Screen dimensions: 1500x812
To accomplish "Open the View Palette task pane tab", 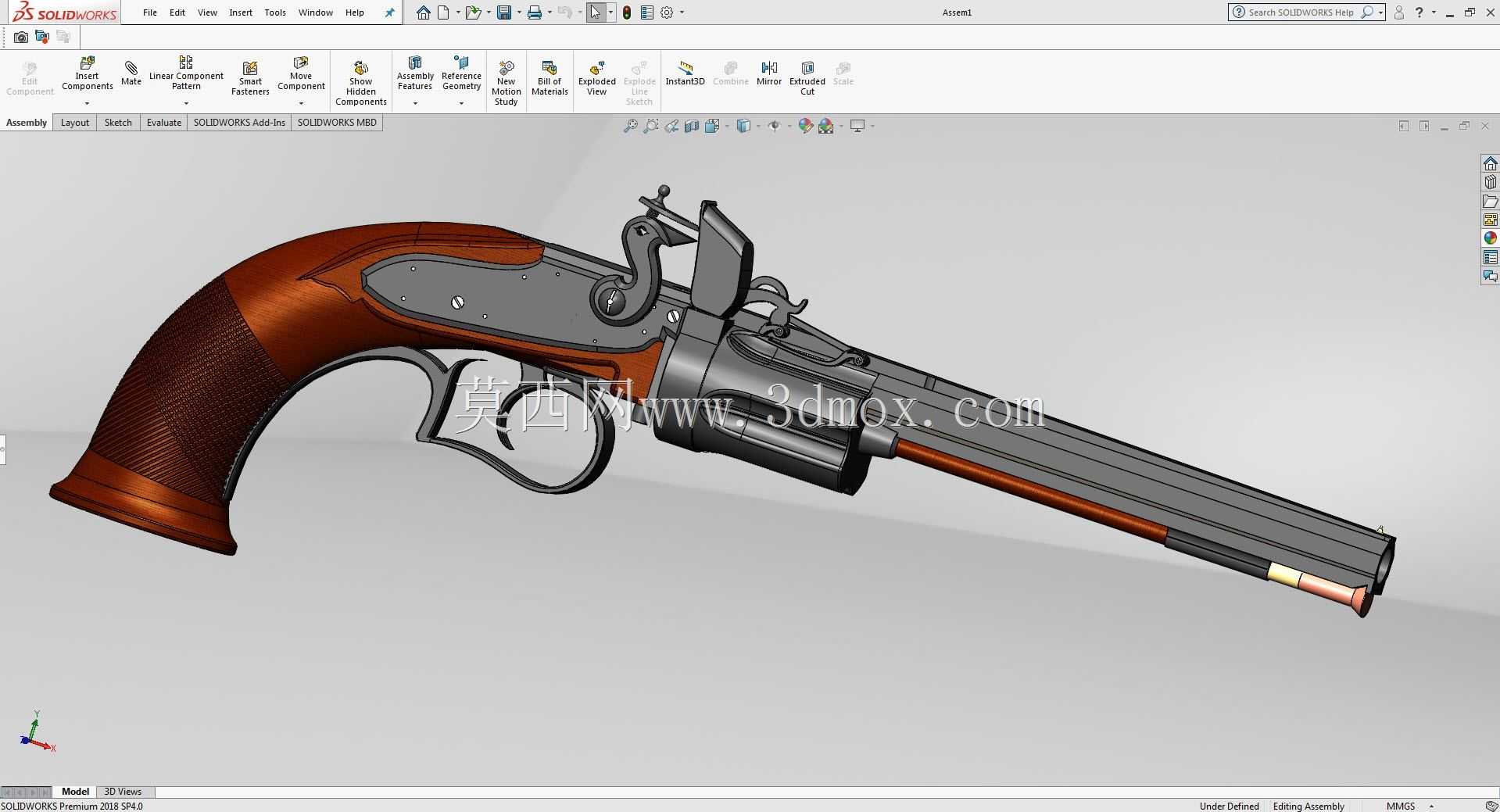I will coord(1490,220).
